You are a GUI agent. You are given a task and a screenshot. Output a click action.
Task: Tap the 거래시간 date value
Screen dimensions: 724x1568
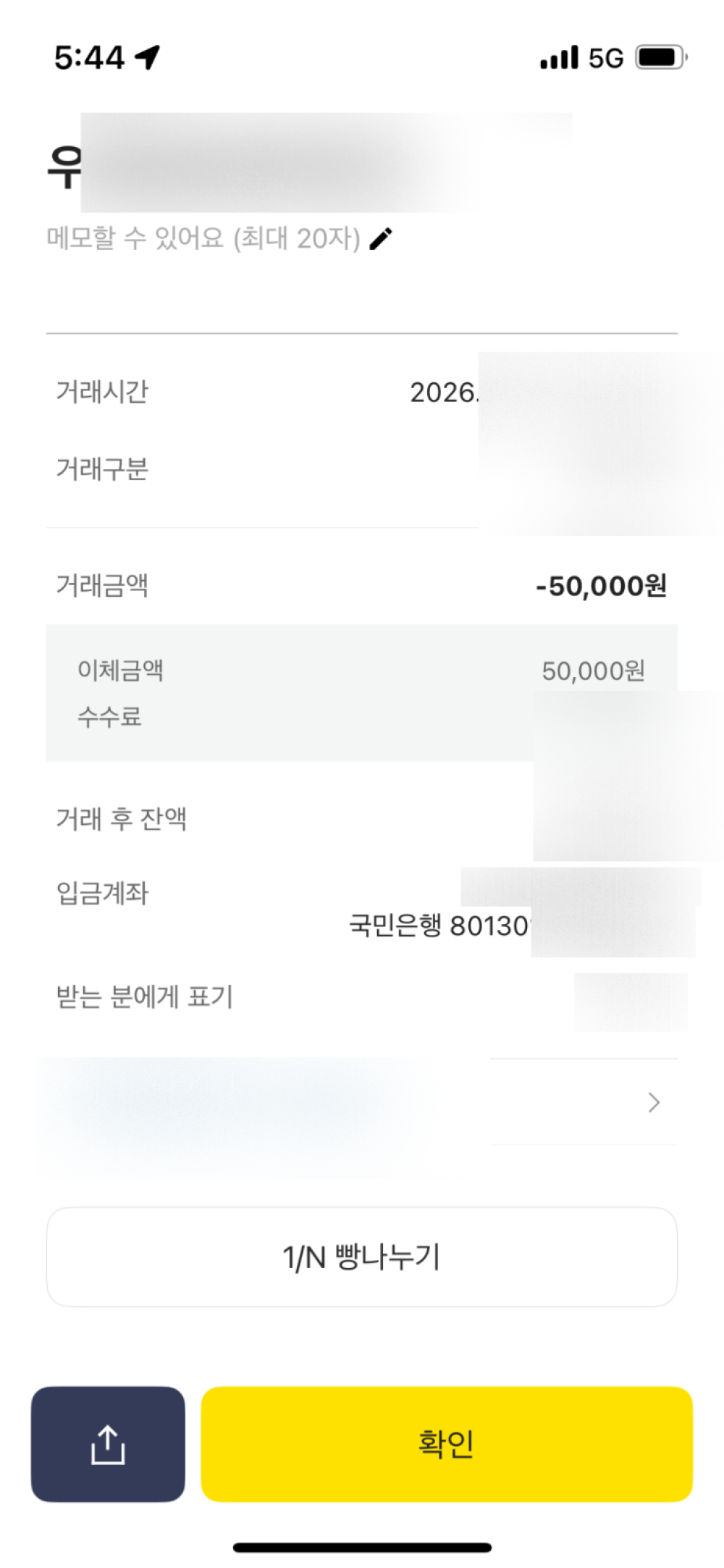click(443, 393)
